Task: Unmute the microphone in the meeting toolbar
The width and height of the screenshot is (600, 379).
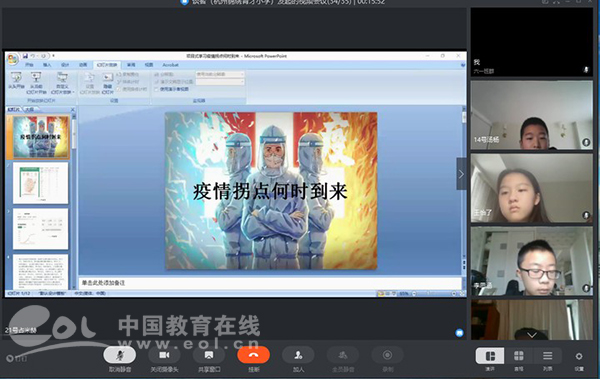Action: coord(119,355)
